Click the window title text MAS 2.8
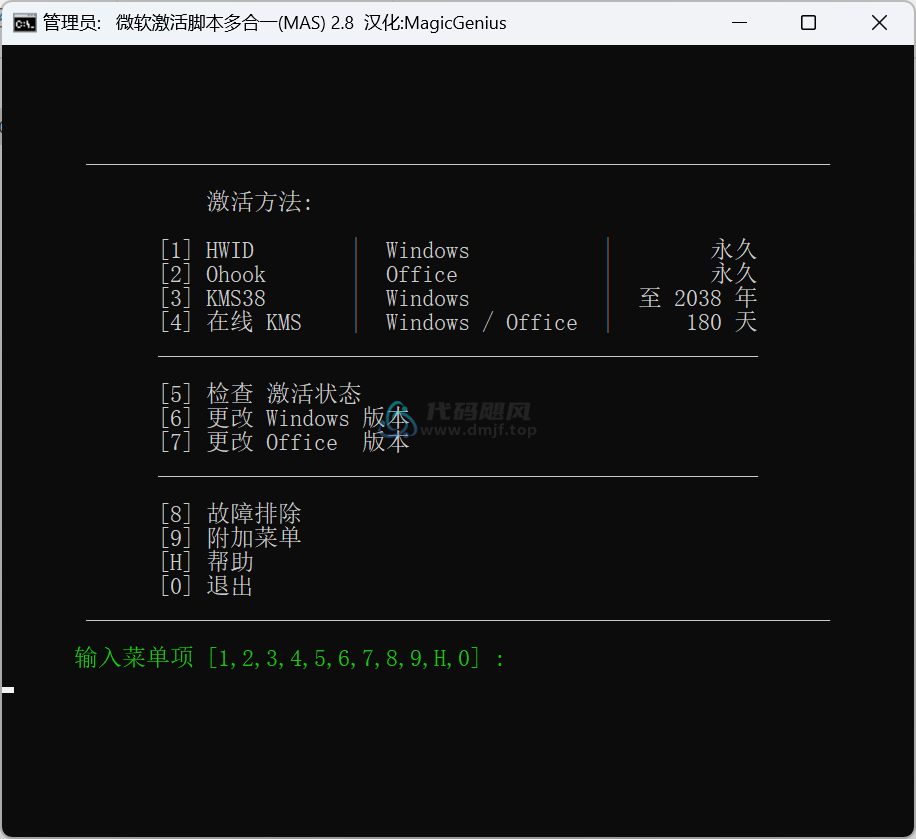The width and height of the screenshot is (916, 839). (275, 23)
